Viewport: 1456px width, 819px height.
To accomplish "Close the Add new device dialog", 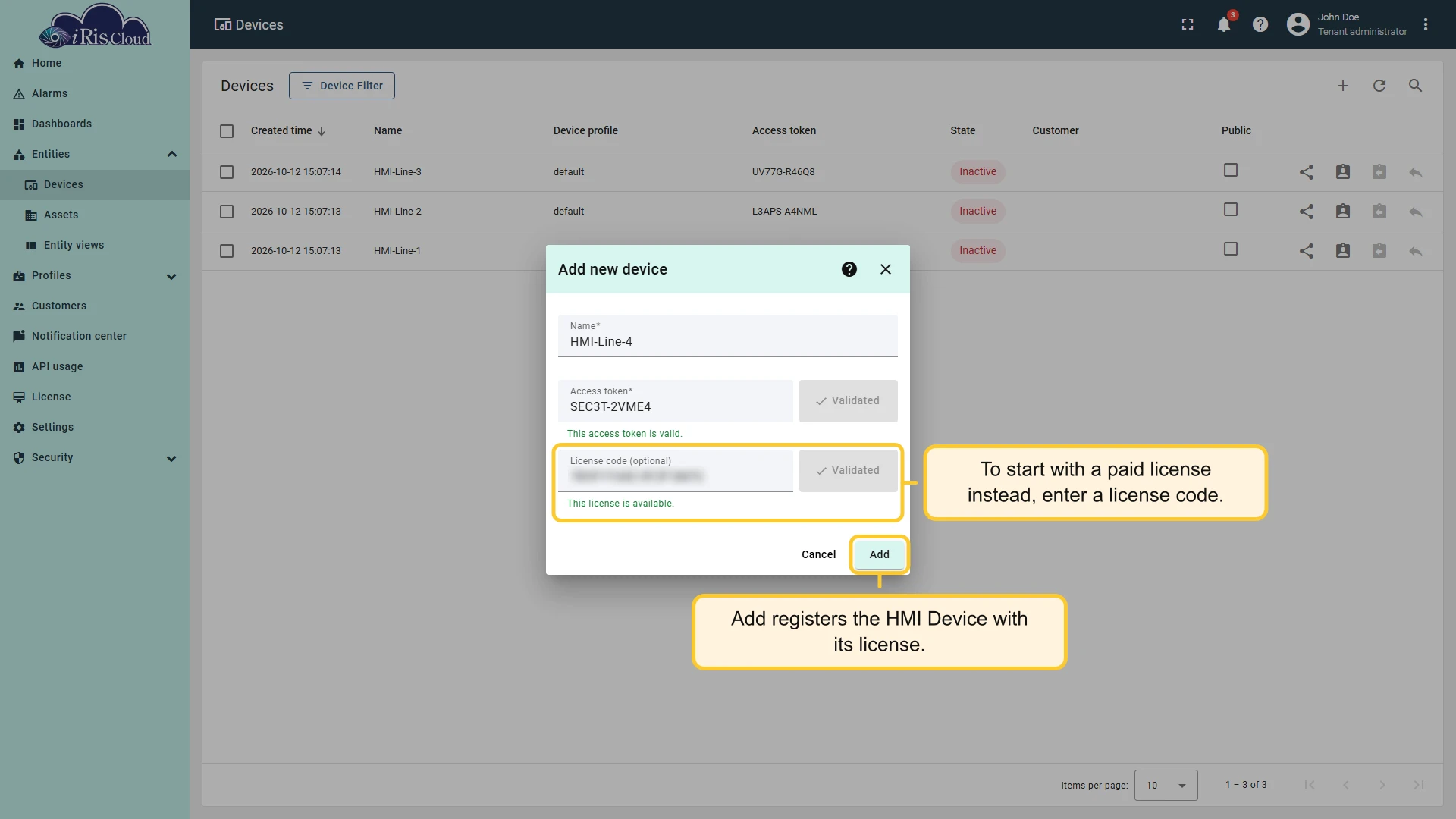I will pyautogui.click(x=886, y=269).
